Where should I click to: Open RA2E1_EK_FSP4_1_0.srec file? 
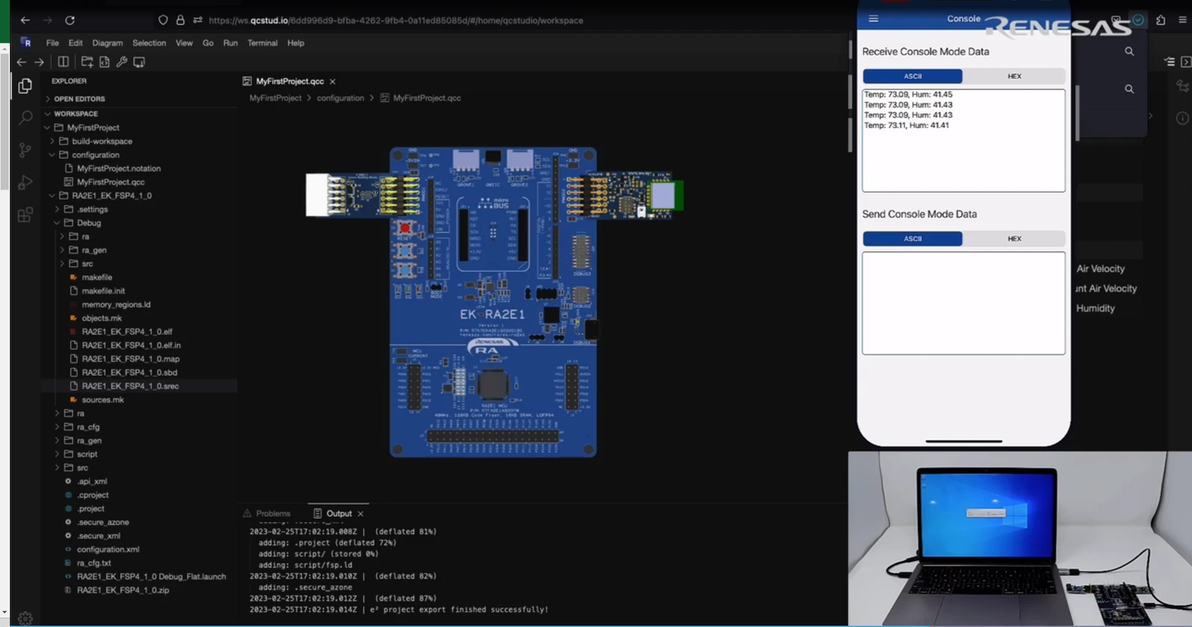130,386
